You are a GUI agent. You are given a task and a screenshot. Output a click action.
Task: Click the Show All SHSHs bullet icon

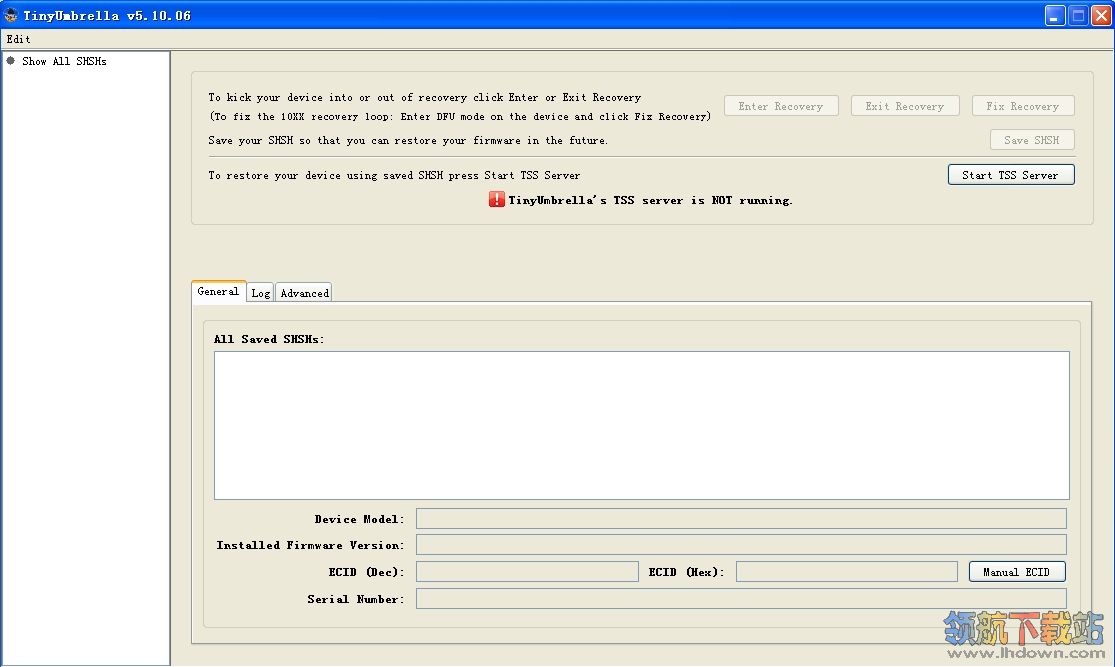click(11, 60)
